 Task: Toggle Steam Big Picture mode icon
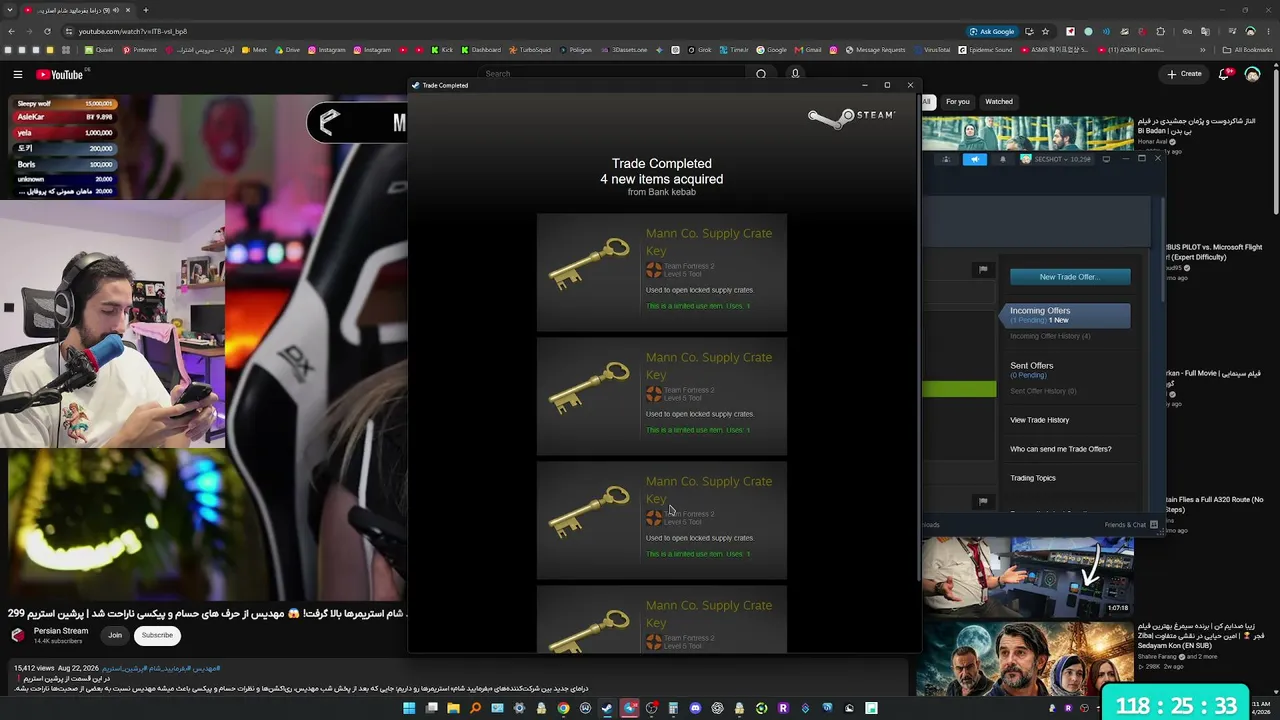(x=1106, y=159)
